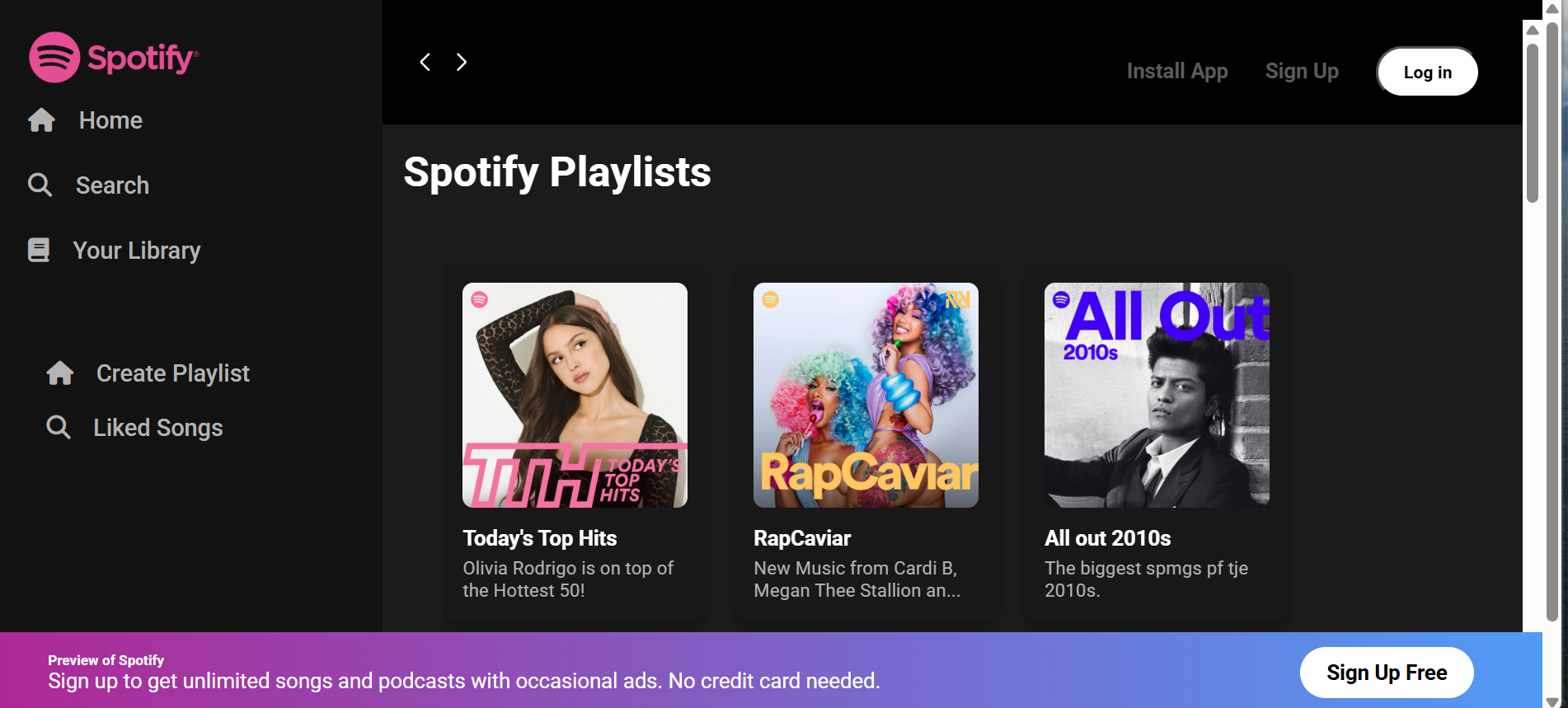Click the inner scrollbar thumb

pos(1533,122)
